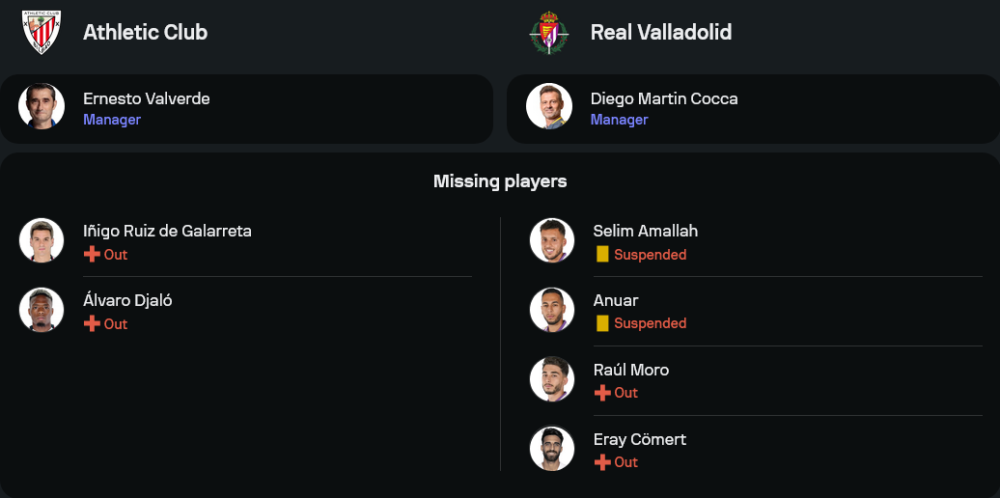
Task: Click the injury cross under Iñigo Ruiz de Galarreta
Action: click(92, 255)
